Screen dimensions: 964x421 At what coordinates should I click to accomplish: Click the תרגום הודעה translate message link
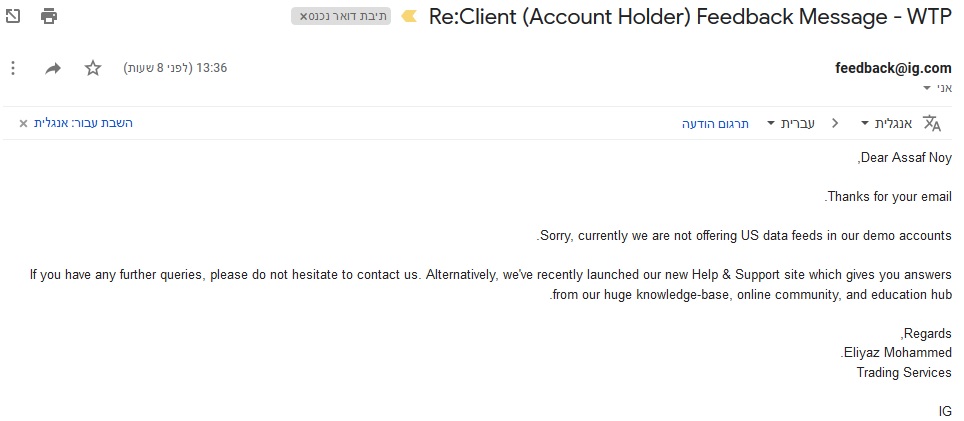716,123
